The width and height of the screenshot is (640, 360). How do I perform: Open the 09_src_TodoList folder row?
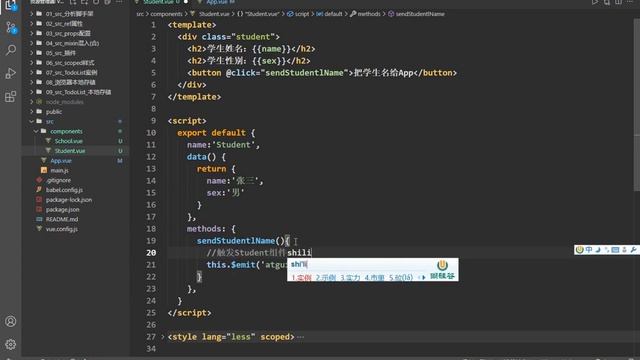click(x=76, y=92)
